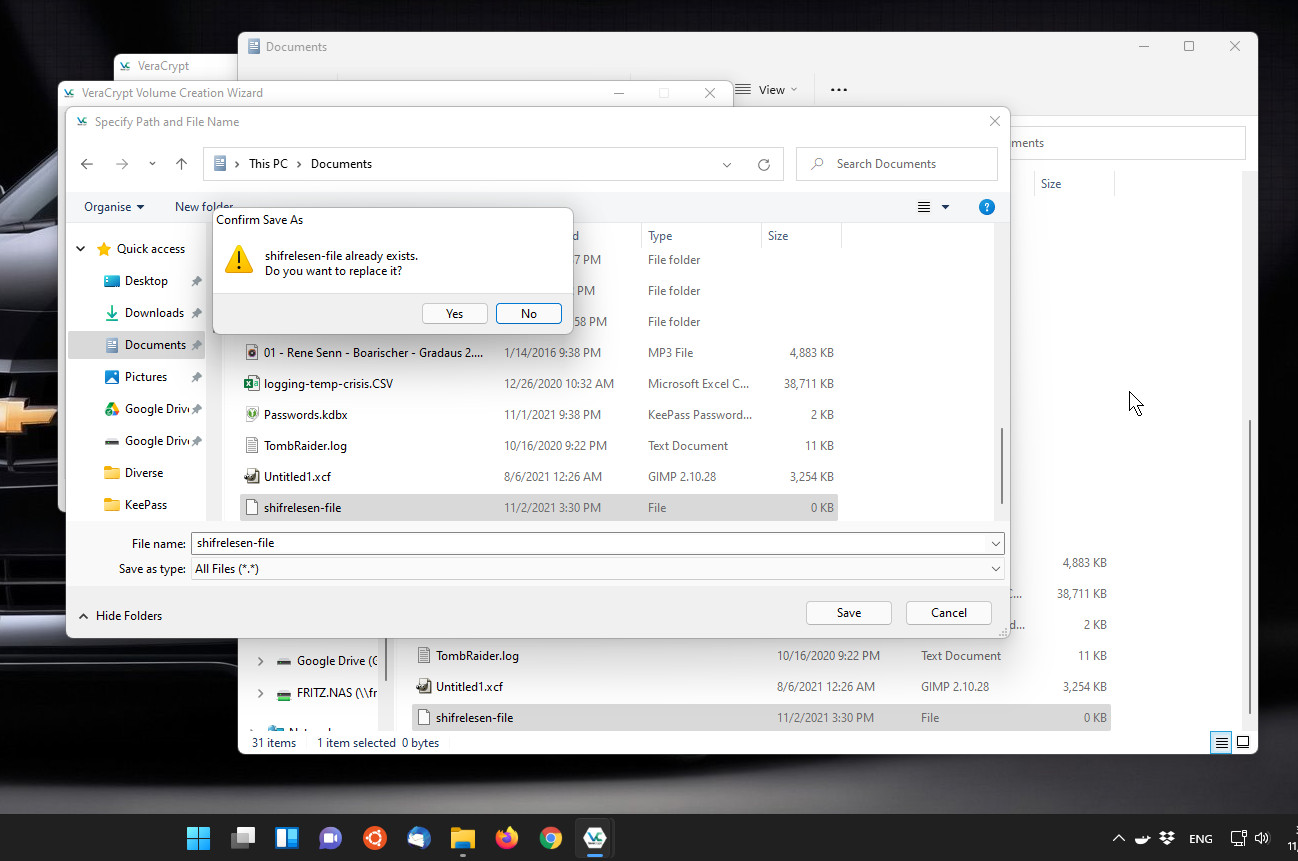Switch to details view in Documents window

point(1221,742)
